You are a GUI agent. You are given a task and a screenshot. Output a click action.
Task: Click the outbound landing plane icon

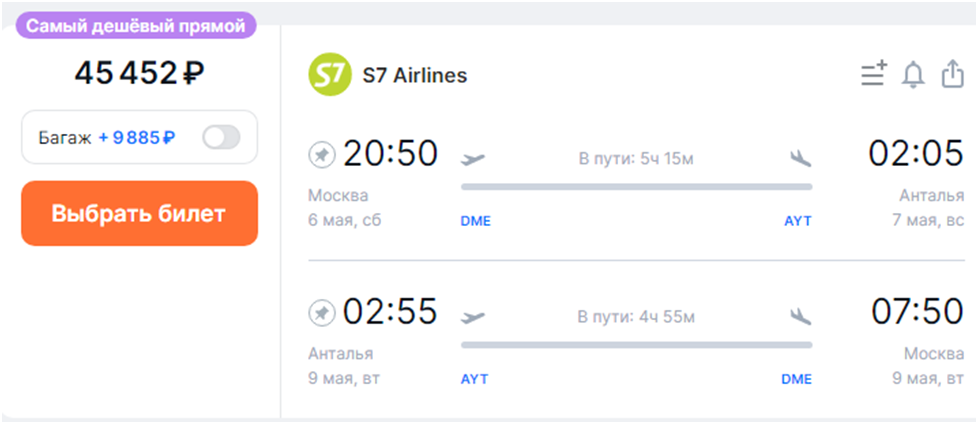click(800, 158)
